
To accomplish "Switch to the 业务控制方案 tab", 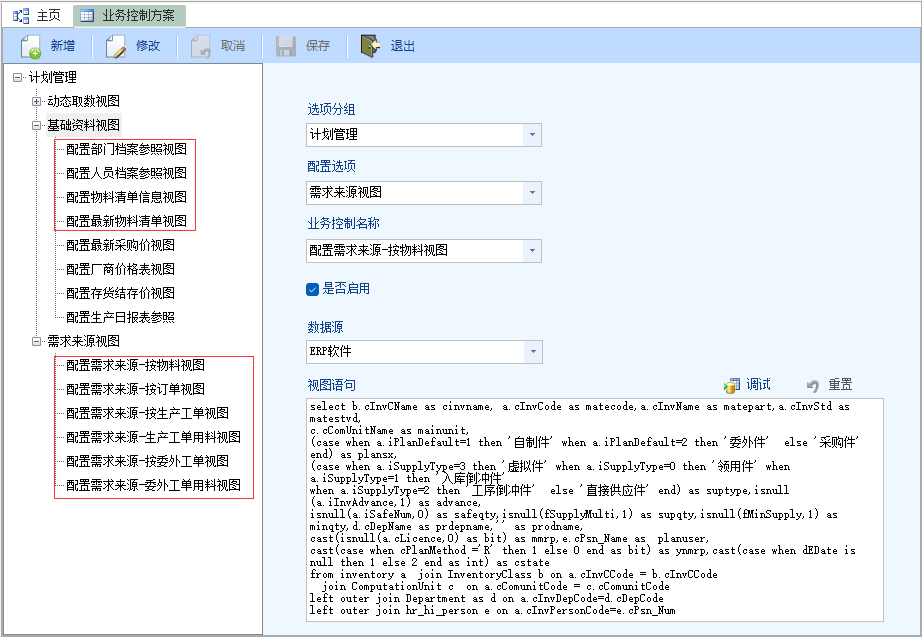I will point(128,15).
